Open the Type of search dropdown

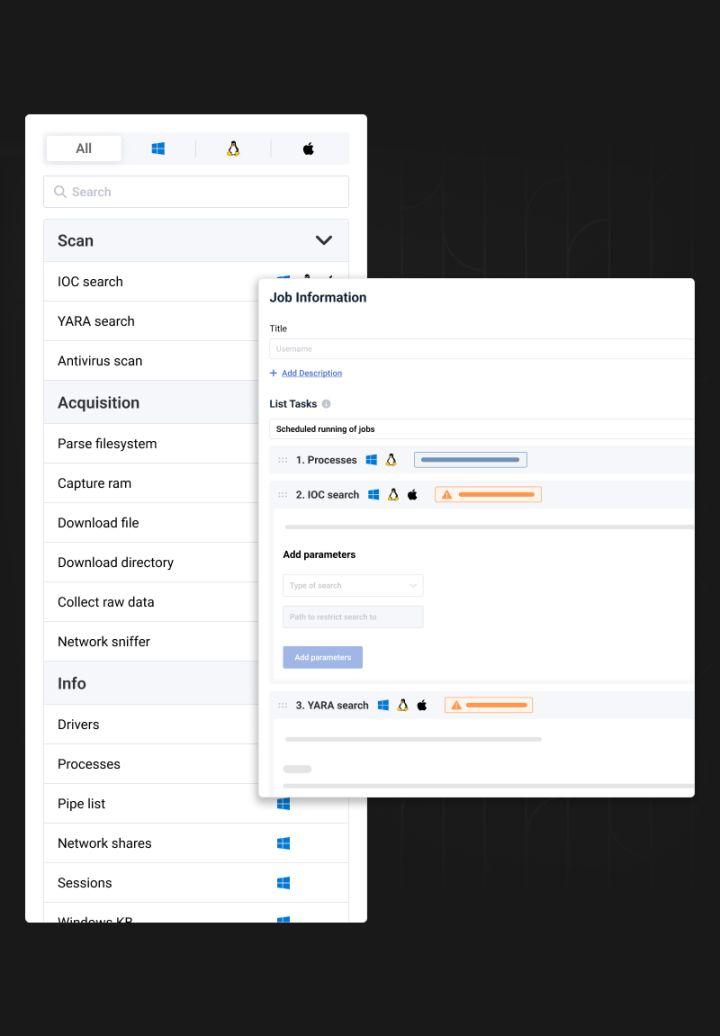352,585
